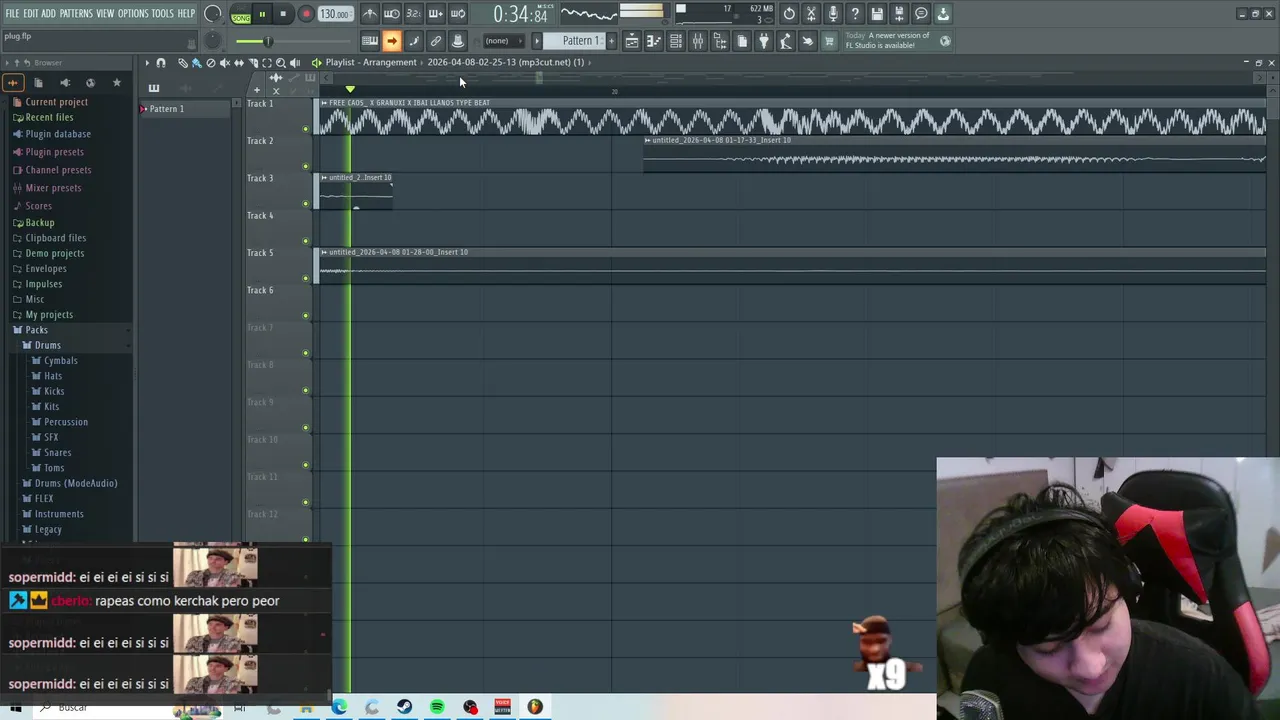
Task: Open the Browser view button
Action: point(720,41)
